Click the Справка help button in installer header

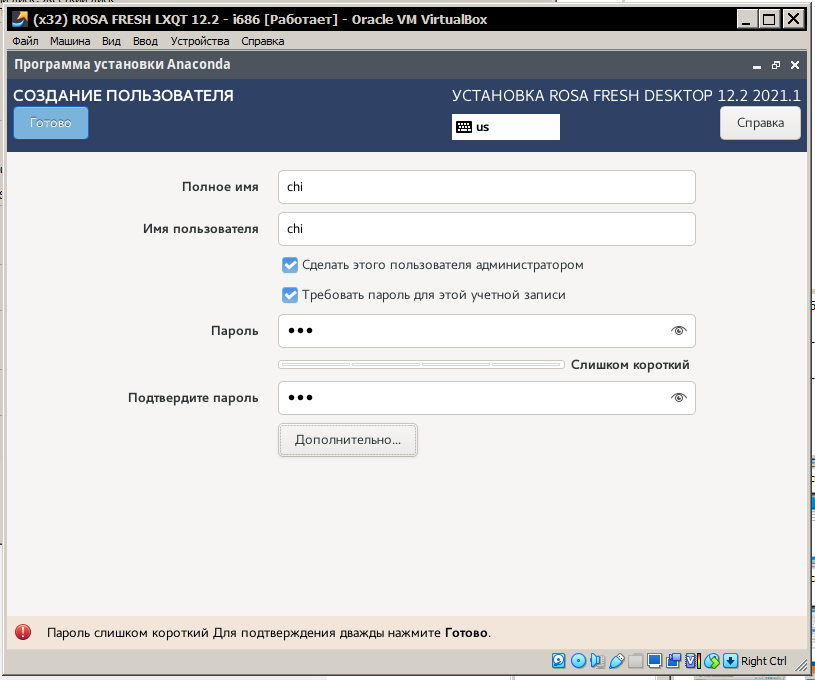[x=760, y=123]
